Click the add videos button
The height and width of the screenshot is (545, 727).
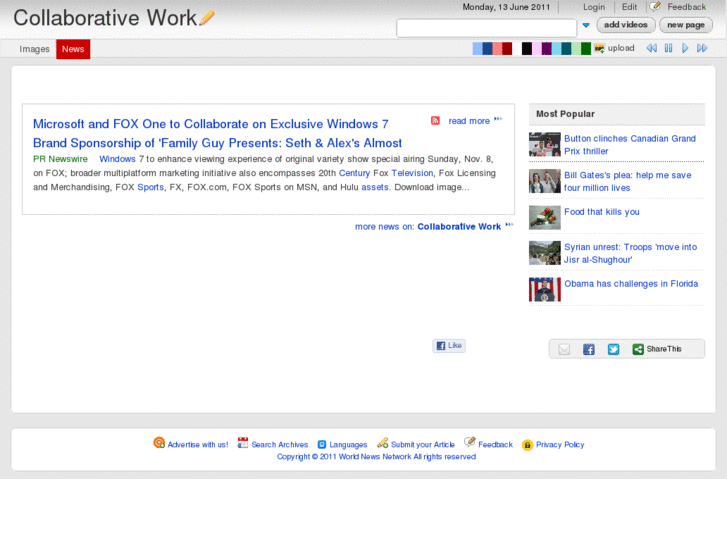(625, 25)
